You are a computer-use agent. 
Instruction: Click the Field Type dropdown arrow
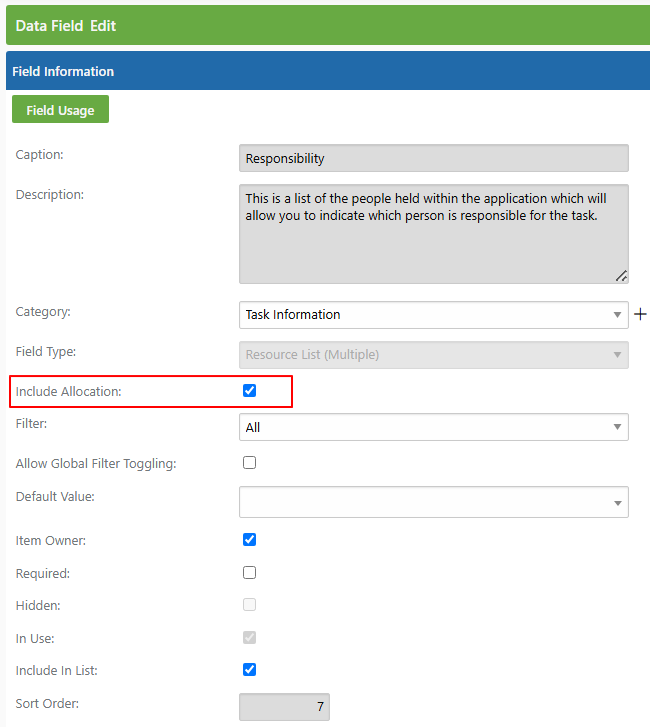tap(617, 355)
